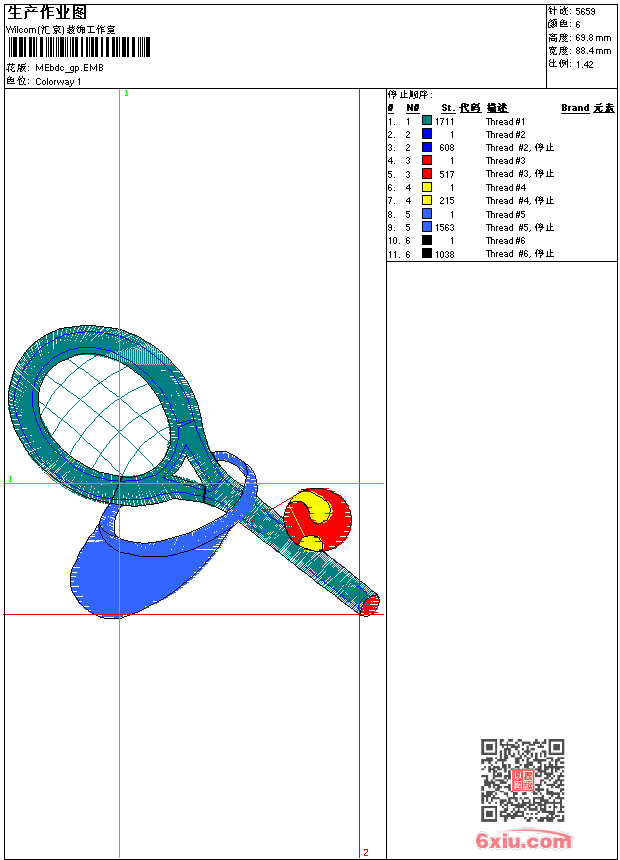This screenshot has height=860, width=620.
Task: Click the red marker number 2 at bottom
Action: [366, 852]
